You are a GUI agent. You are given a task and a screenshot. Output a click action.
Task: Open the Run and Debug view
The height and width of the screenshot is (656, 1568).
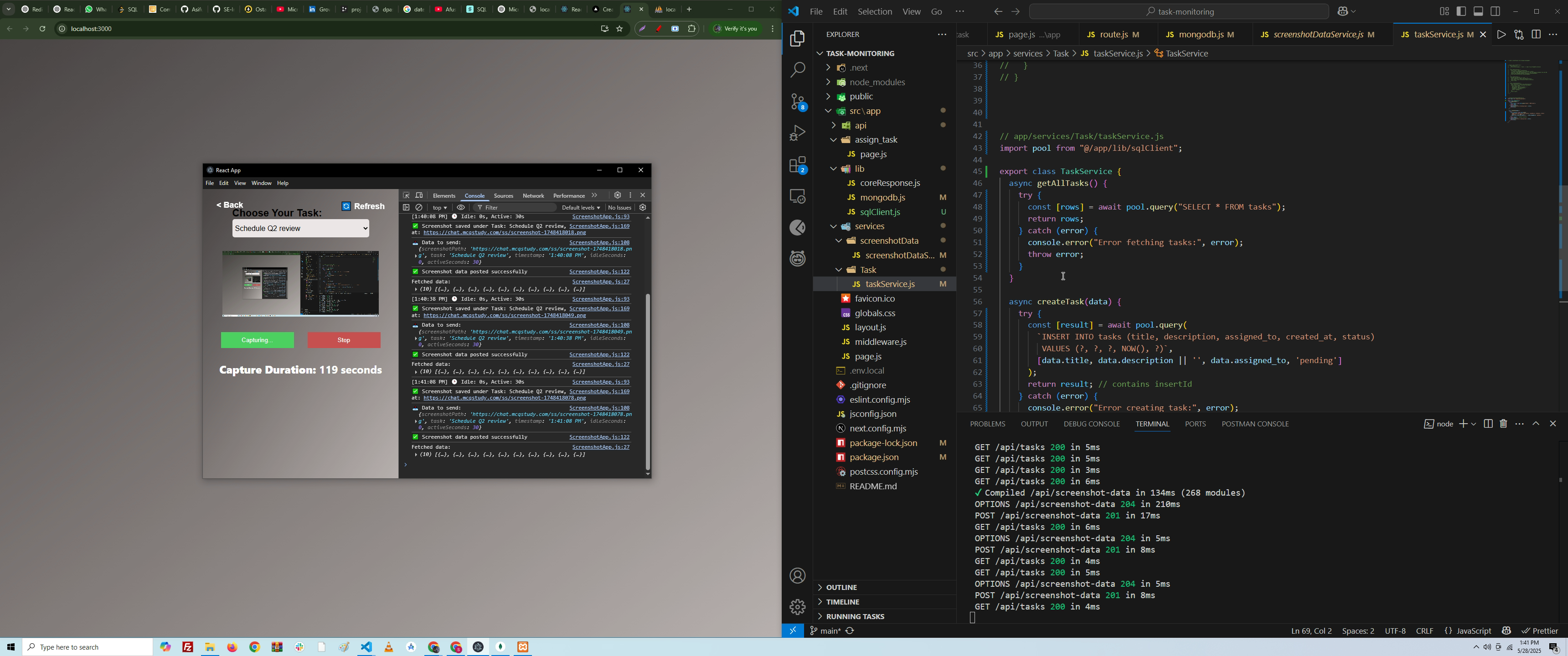(797, 133)
